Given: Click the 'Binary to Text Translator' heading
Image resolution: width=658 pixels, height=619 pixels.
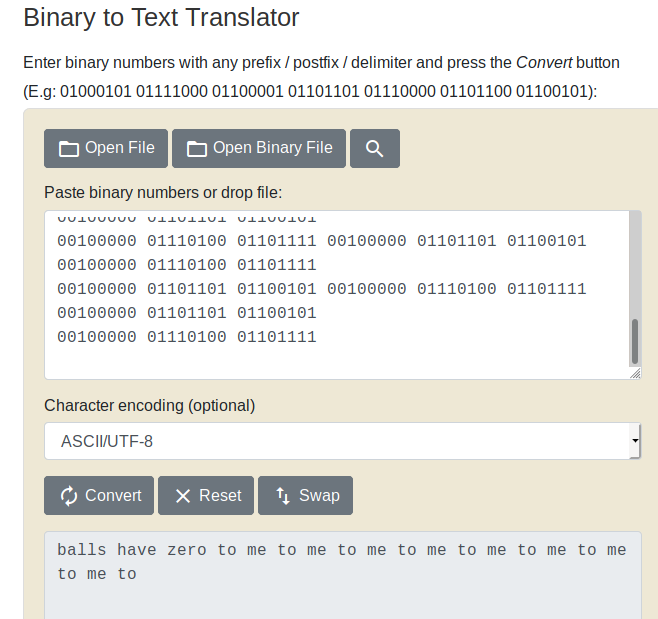Looking at the screenshot, I should (161, 18).
